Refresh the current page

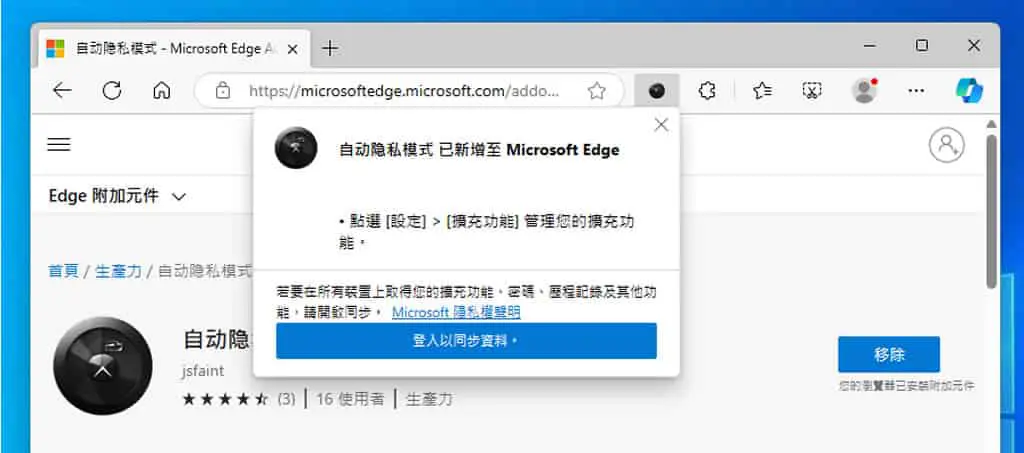[112, 91]
